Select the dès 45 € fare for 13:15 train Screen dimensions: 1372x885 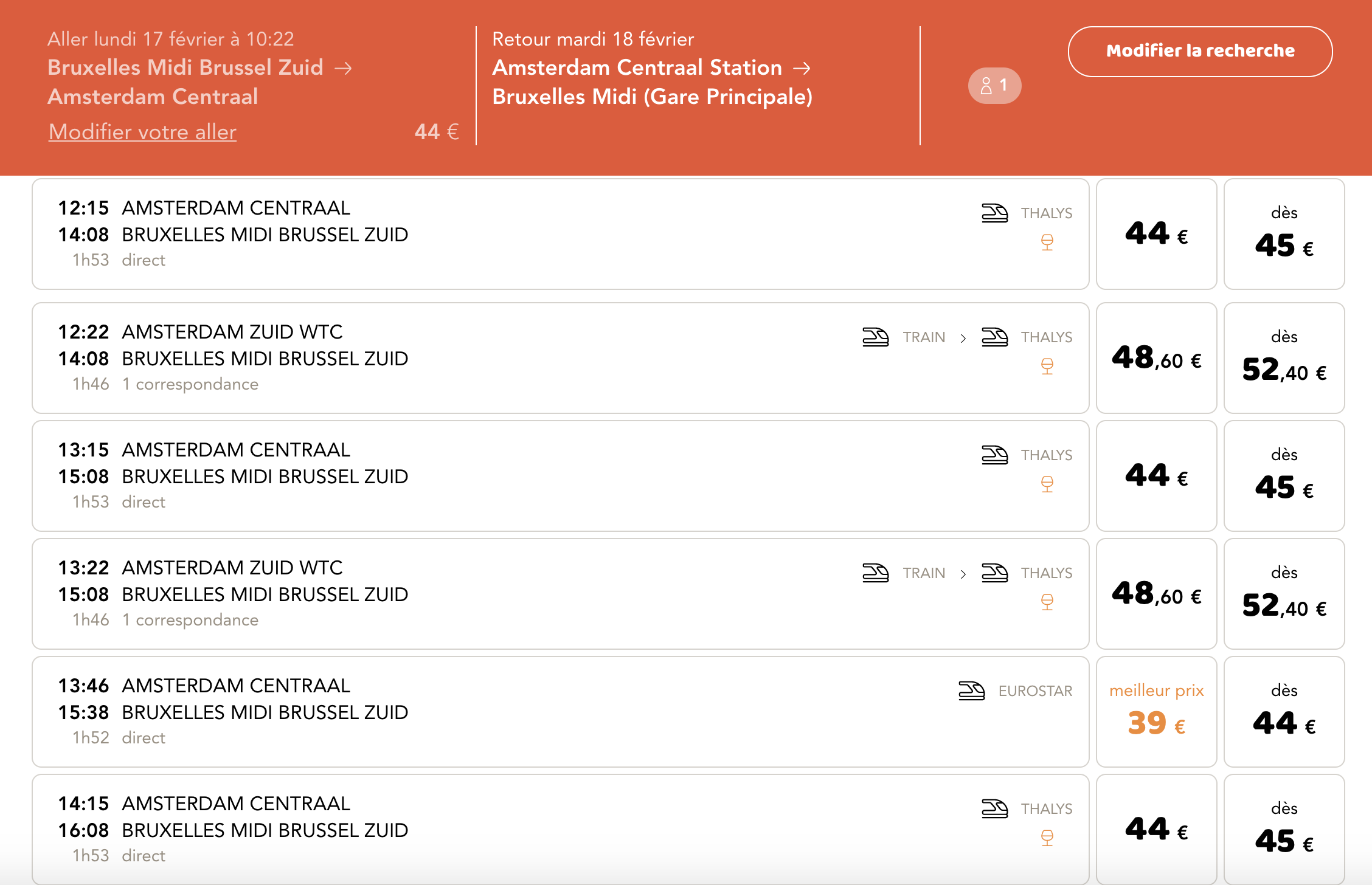(1283, 476)
